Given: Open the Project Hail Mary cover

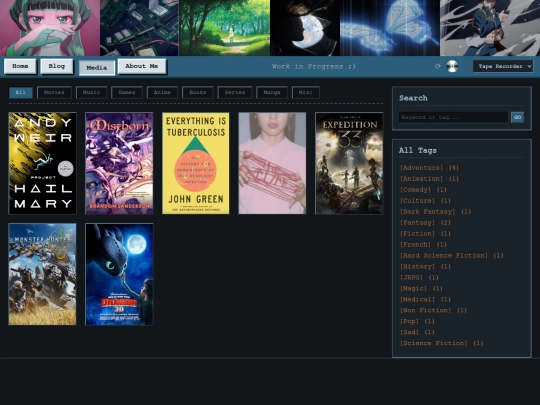Looking at the screenshot, I should click(x=42, y=163).
